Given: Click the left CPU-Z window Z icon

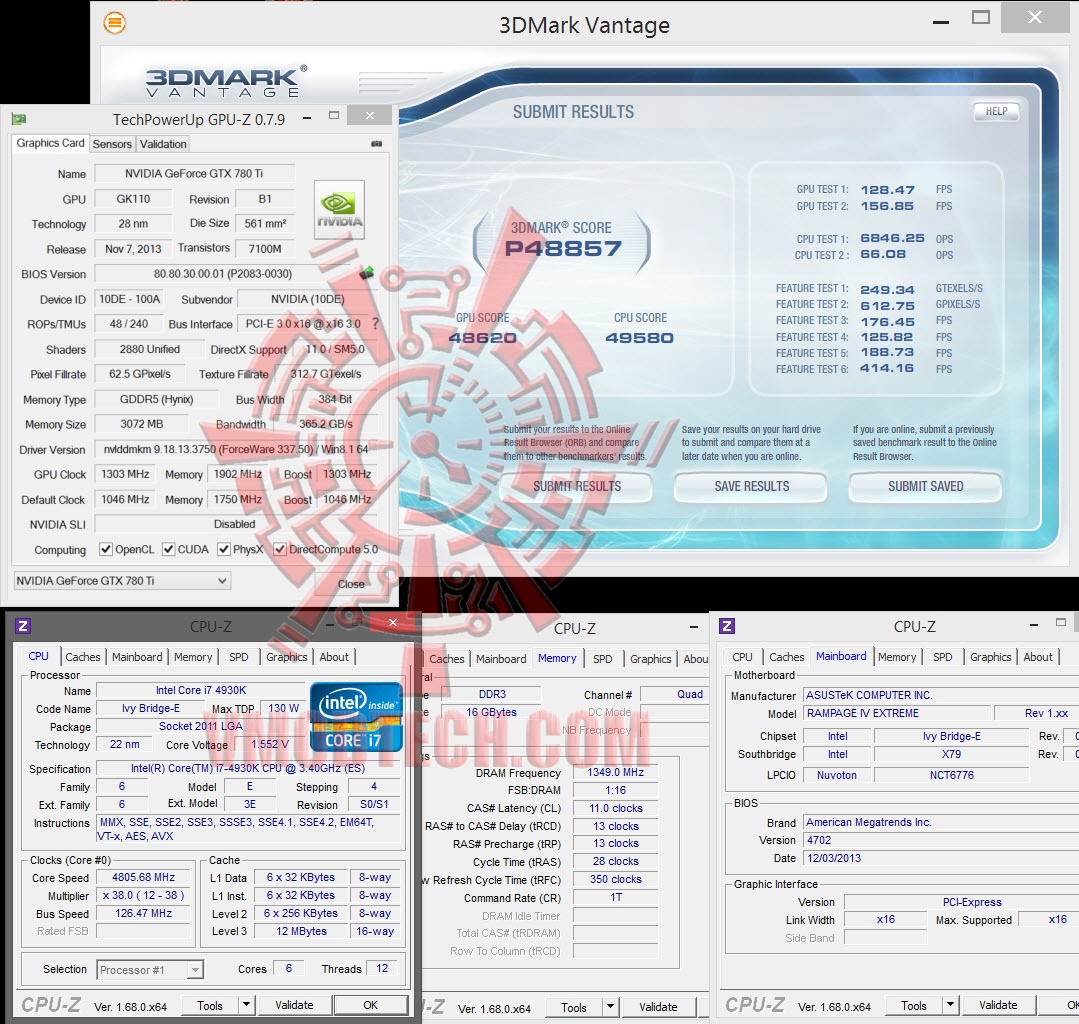Looking at the screenshot, I should tap(23, 626).
